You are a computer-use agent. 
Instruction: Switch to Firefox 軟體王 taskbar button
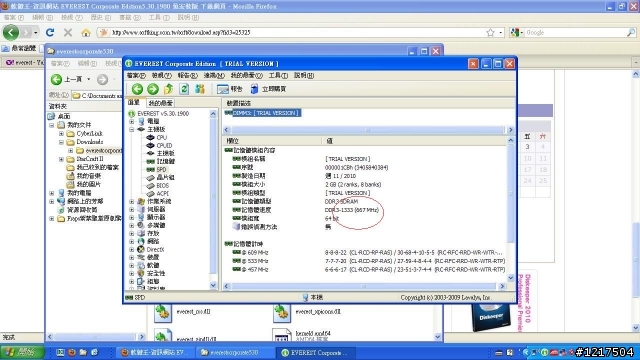pyautogui.click(x=155, y=353)
